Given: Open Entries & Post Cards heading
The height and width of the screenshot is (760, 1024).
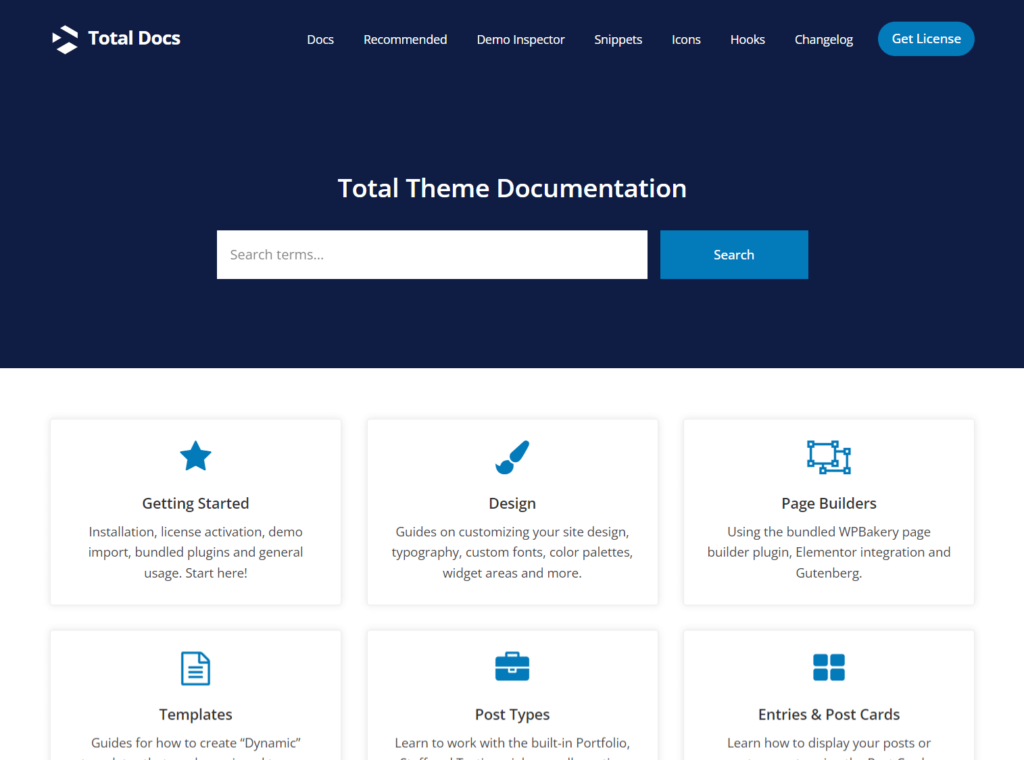Looking at the screenshot, I should click(x=829, y=714).
